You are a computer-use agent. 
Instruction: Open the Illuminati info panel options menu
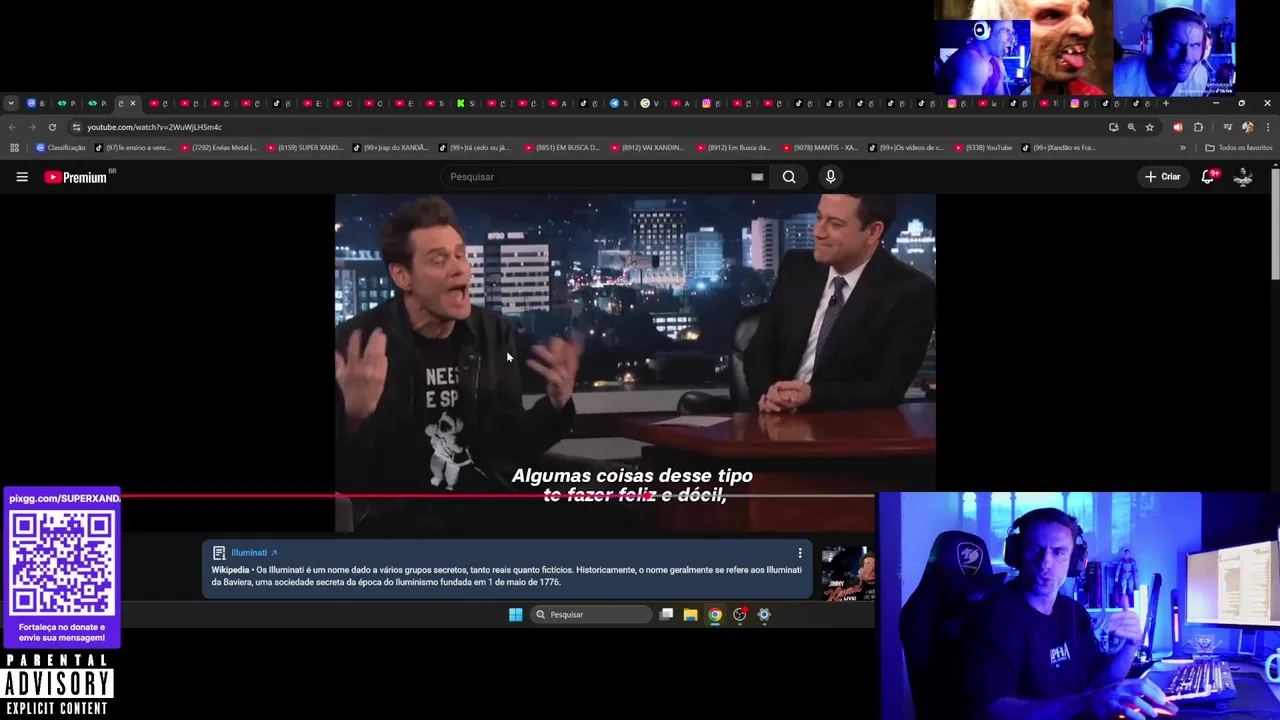pyautogui.click(x=799, y=553)
